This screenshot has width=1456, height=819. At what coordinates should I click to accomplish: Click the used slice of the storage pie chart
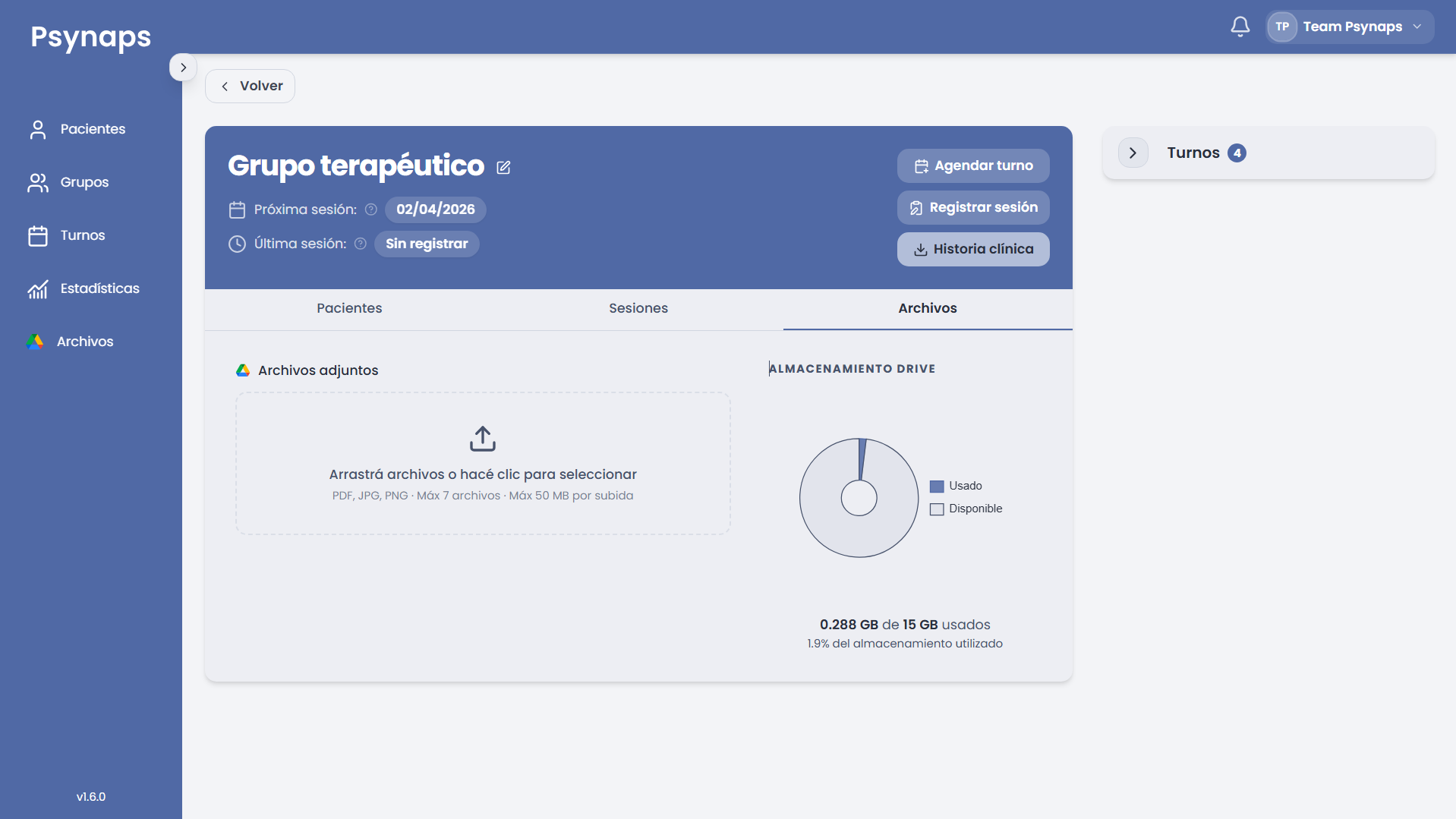862,458
